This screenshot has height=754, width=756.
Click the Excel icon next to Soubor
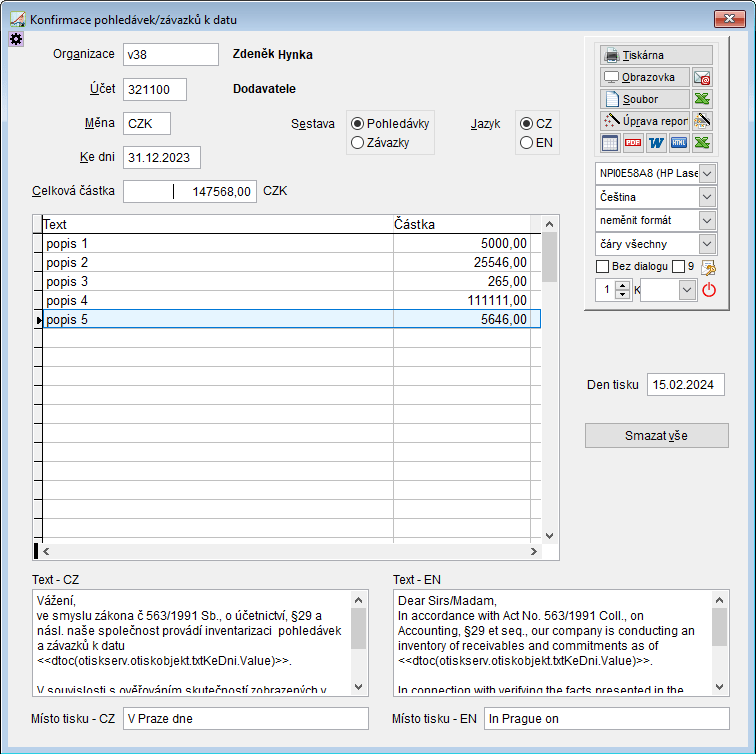click(x=702, y=99)
